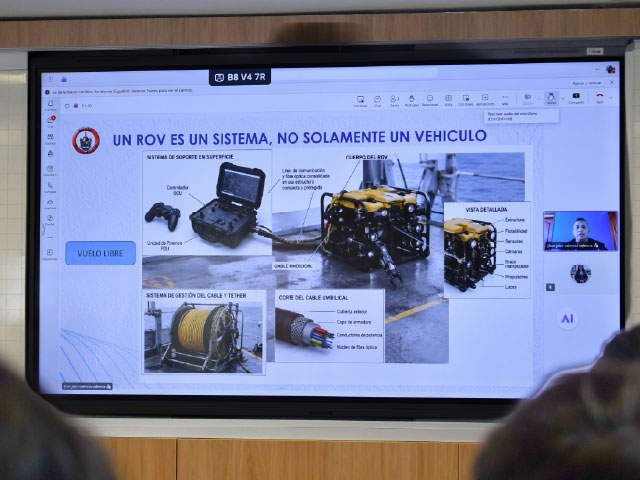Open the people-group icon below sidebar Chat
This screenshot has width=640, height=480.
(50, 138)
